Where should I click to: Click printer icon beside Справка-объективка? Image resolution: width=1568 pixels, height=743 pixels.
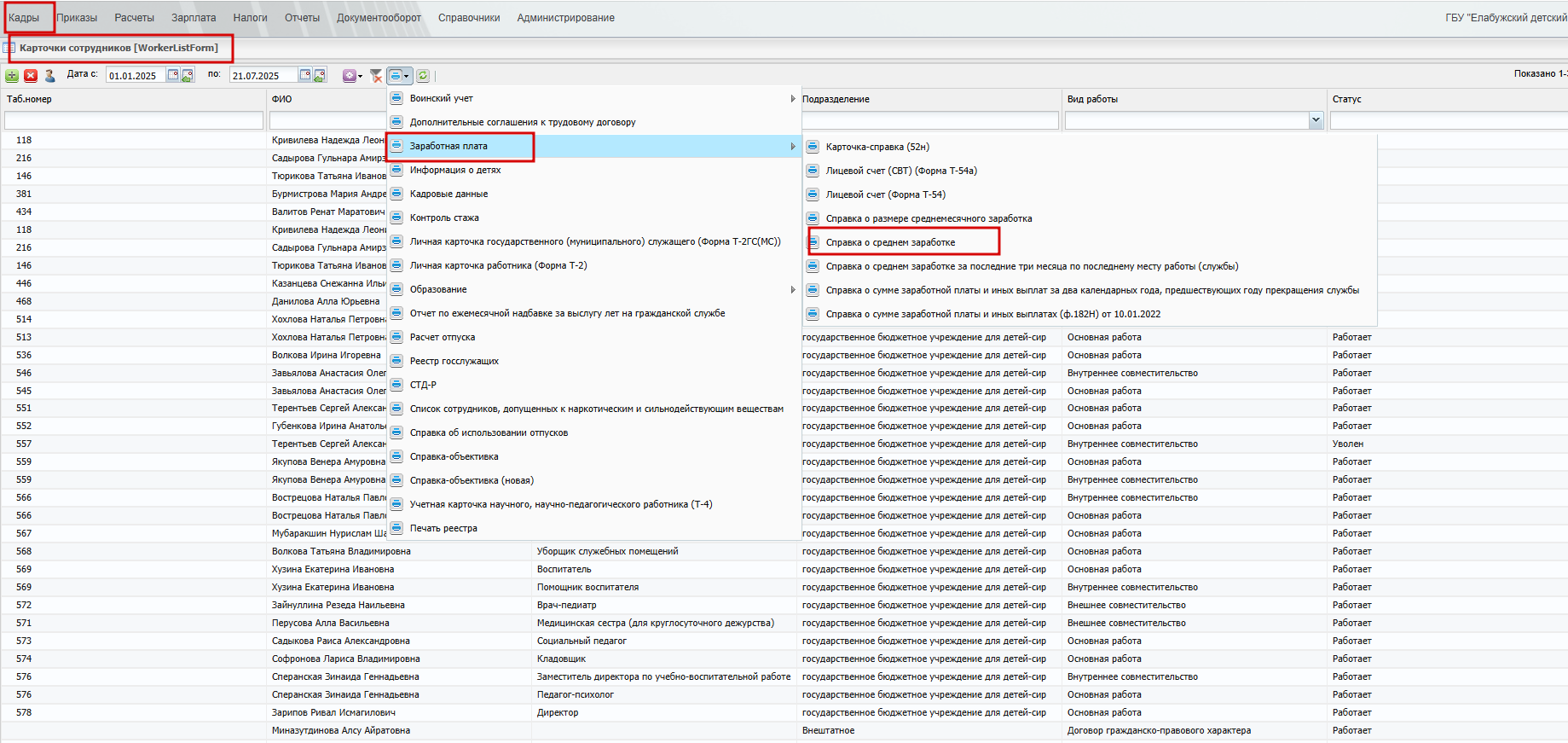point(396,456)
